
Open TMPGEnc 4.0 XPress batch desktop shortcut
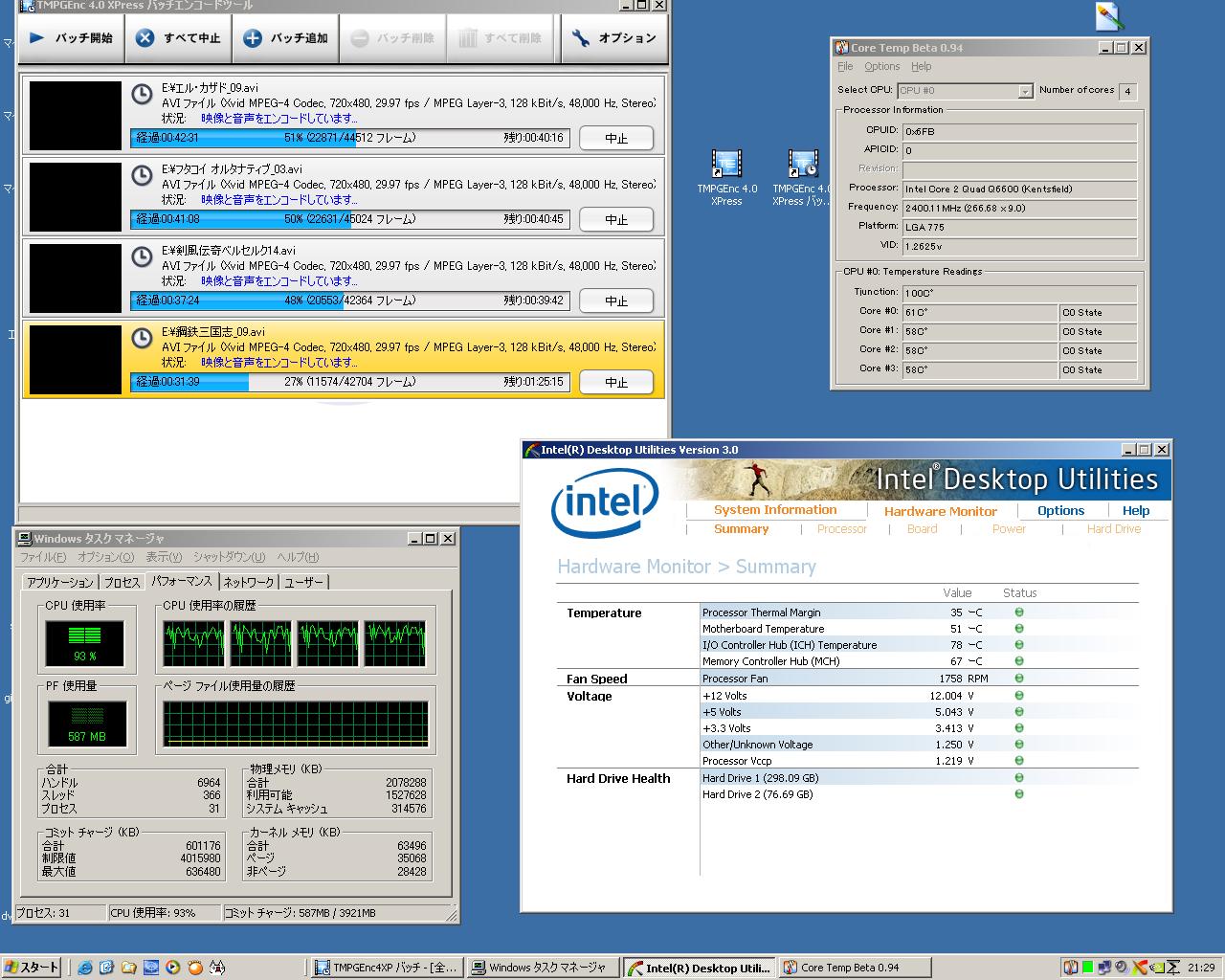tap(802, 177)
